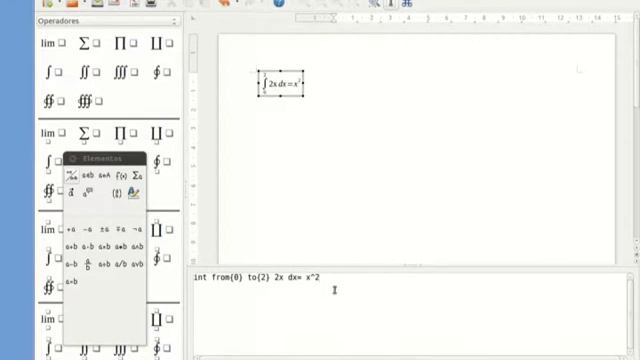The image size is (640, 360).
Task: Insert the plain summation operator
Action: (89, 43)
